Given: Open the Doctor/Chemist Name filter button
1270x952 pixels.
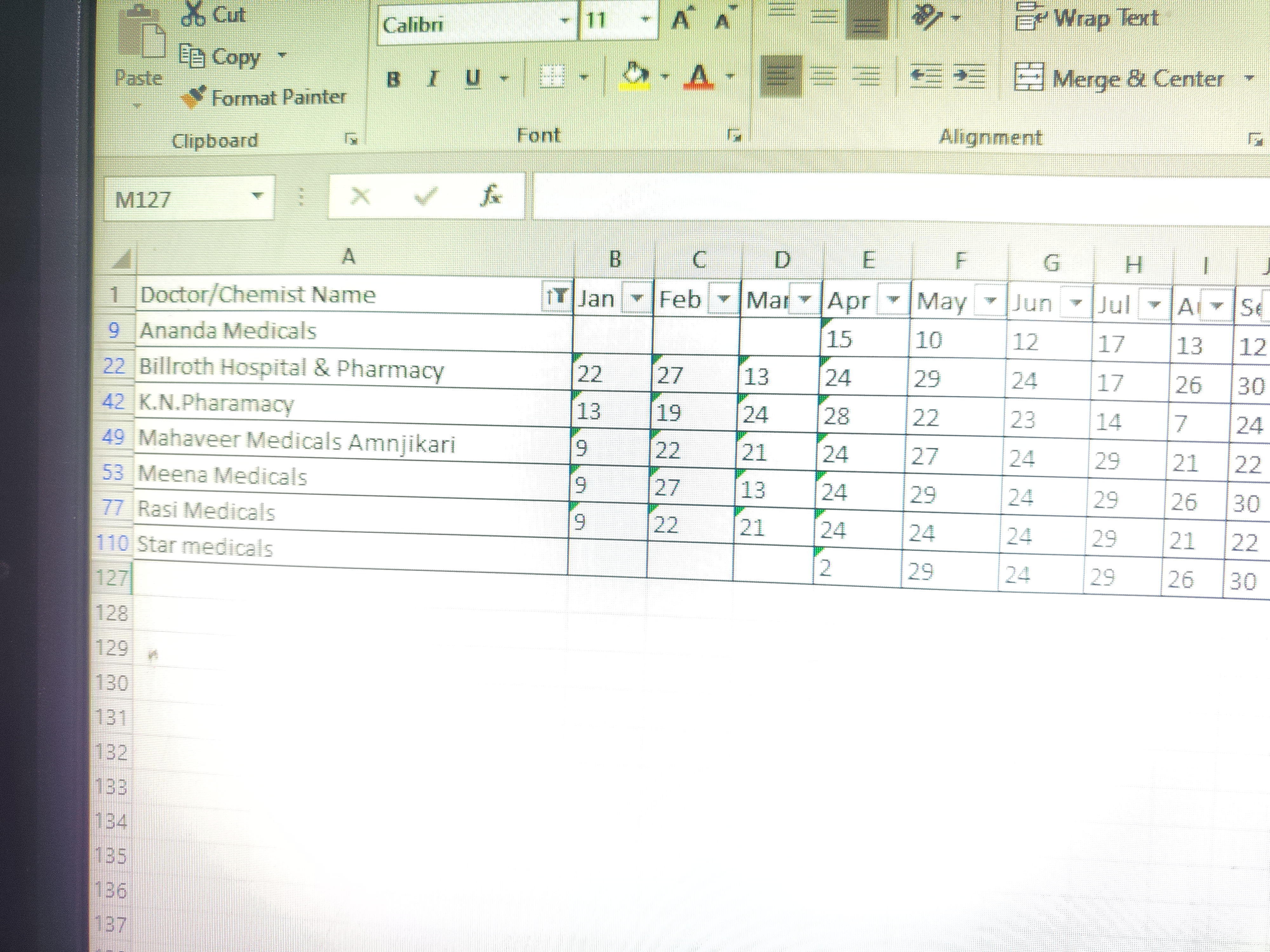Looking at the screenshot, I should click(556, 297).
